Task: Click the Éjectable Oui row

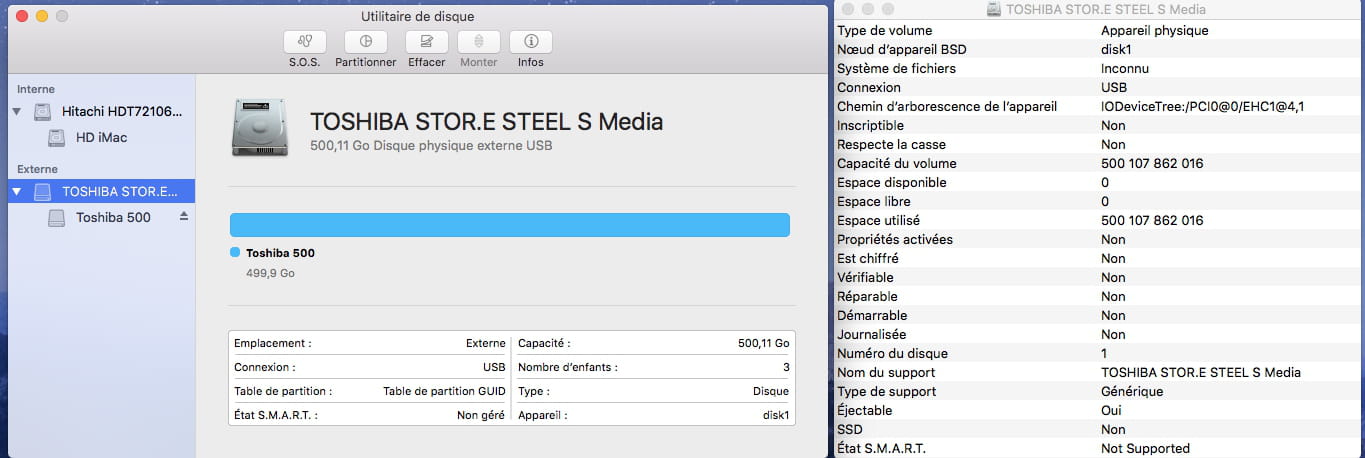Action: [x=1099, y=410]
